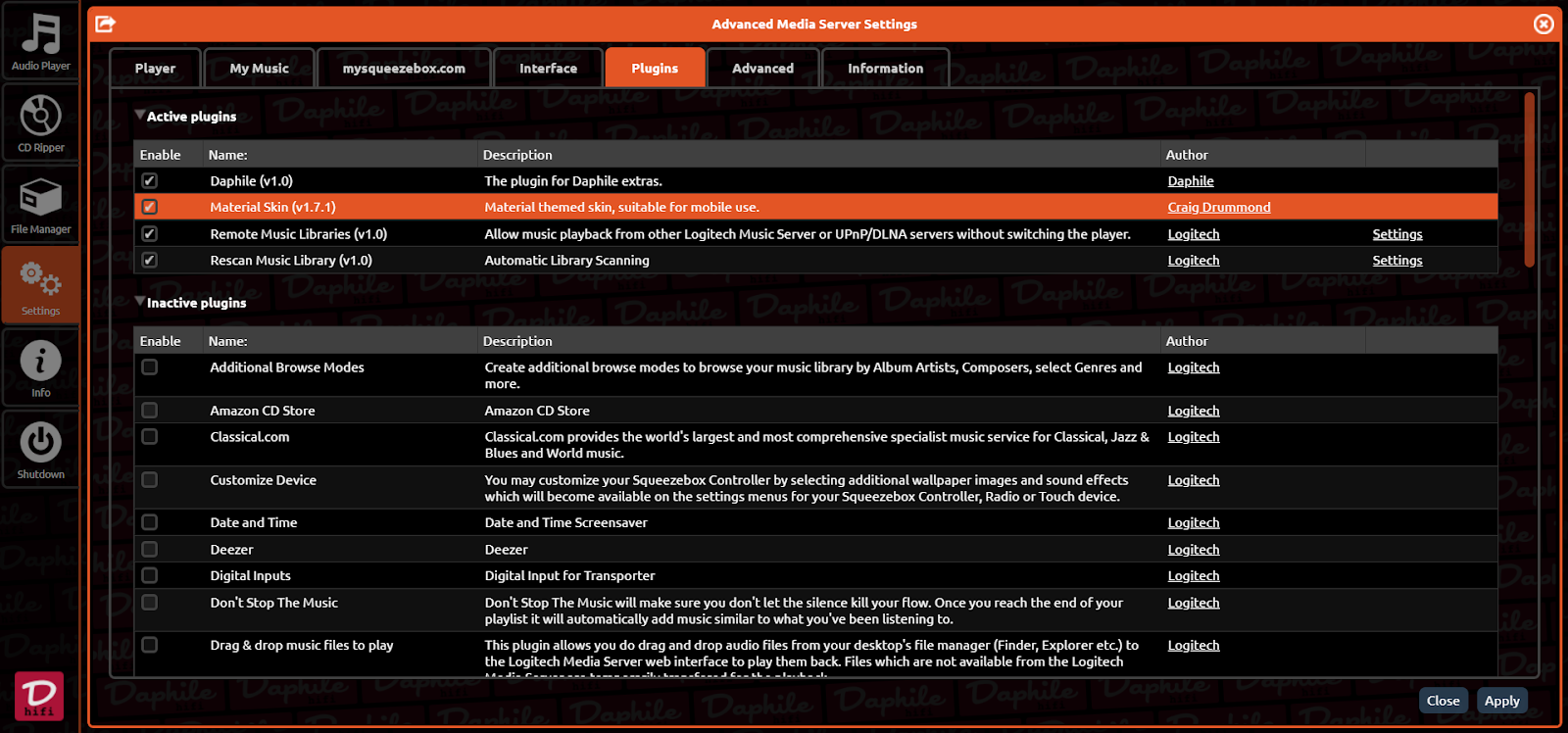Open Logitech link for Additional Browse Modes
This screenshot has width=1568, height=733.
(x=1194, y=367)
